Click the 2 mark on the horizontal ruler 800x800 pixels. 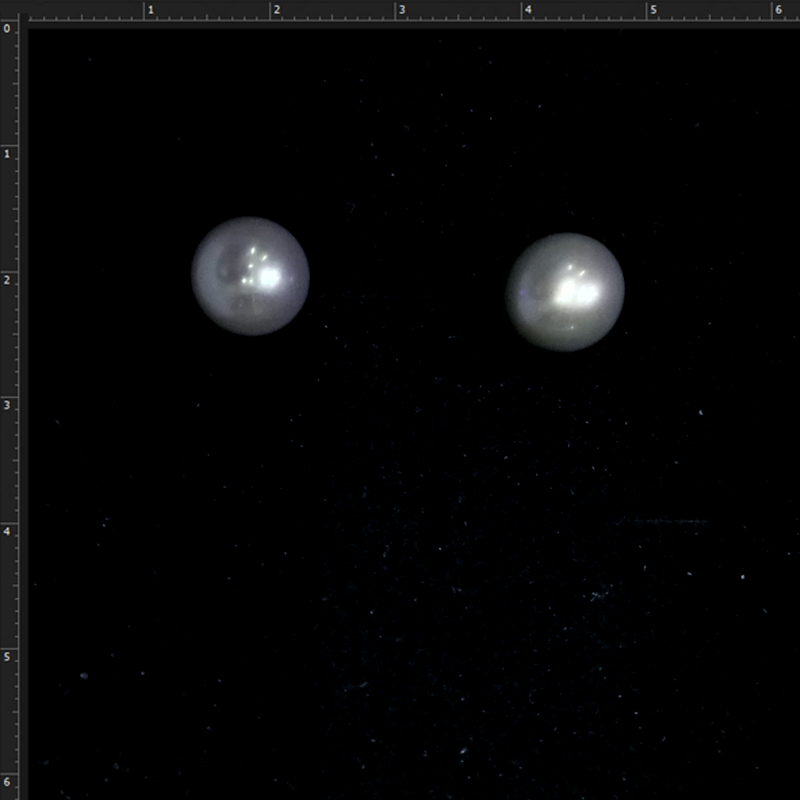277,10
